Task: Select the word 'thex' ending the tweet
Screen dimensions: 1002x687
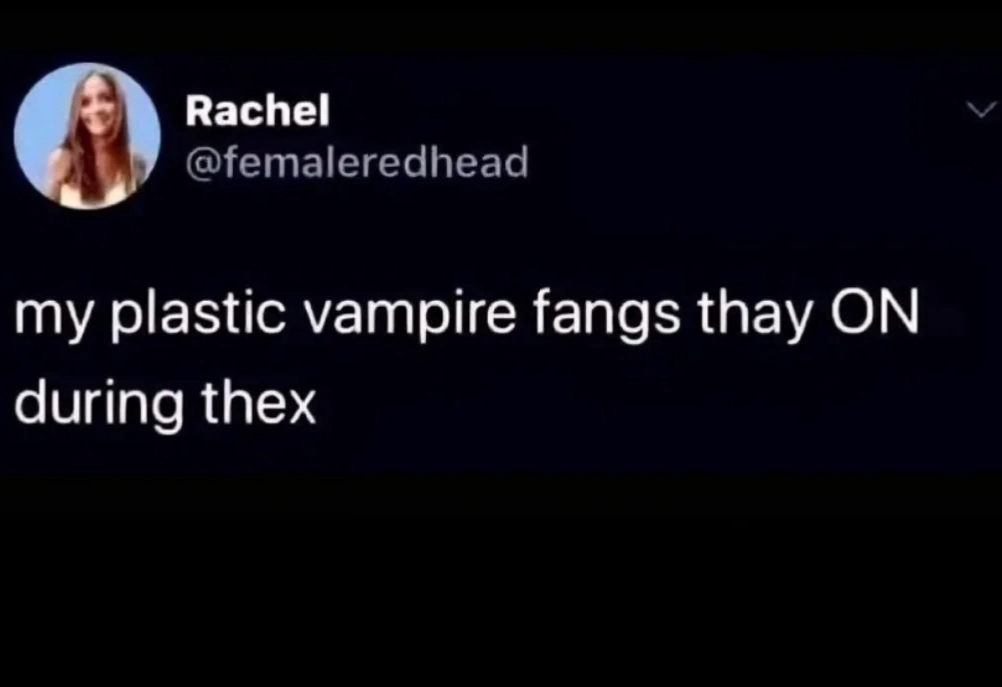Action: (x=259, y=403)
